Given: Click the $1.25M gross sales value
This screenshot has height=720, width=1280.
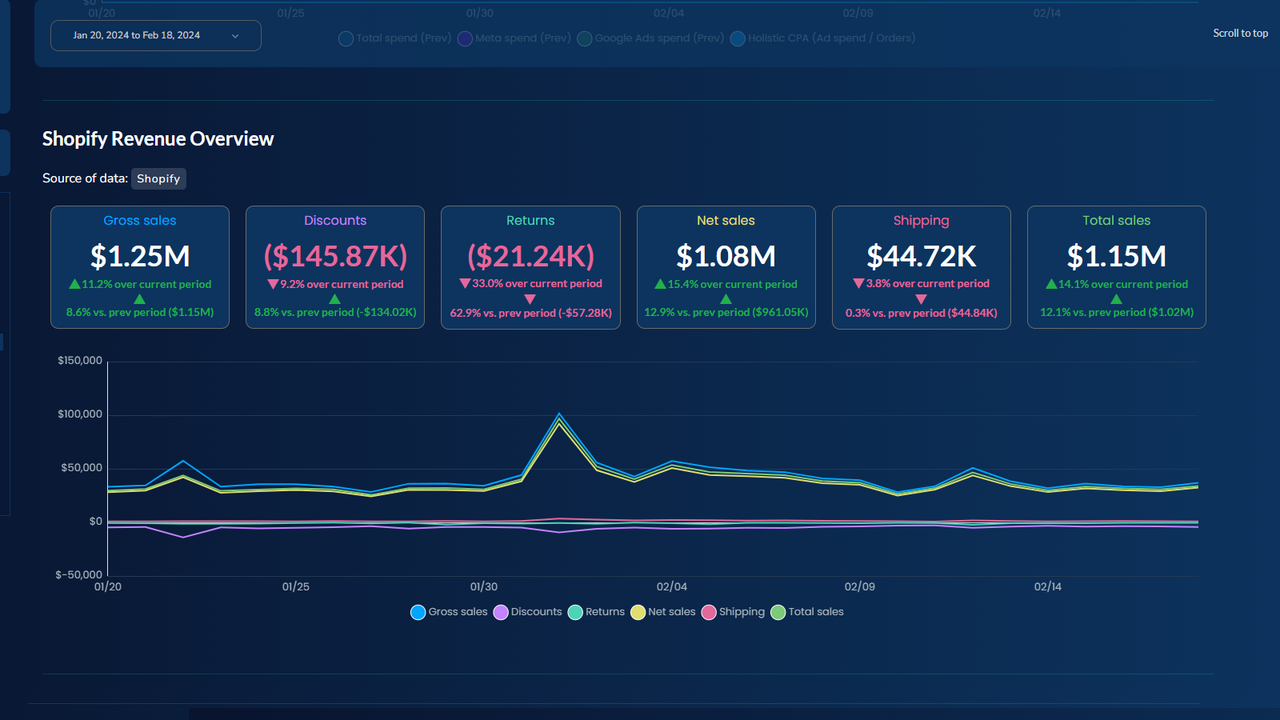Looking at the screenshot, I should pyautogui.click(x=140, y=256).
